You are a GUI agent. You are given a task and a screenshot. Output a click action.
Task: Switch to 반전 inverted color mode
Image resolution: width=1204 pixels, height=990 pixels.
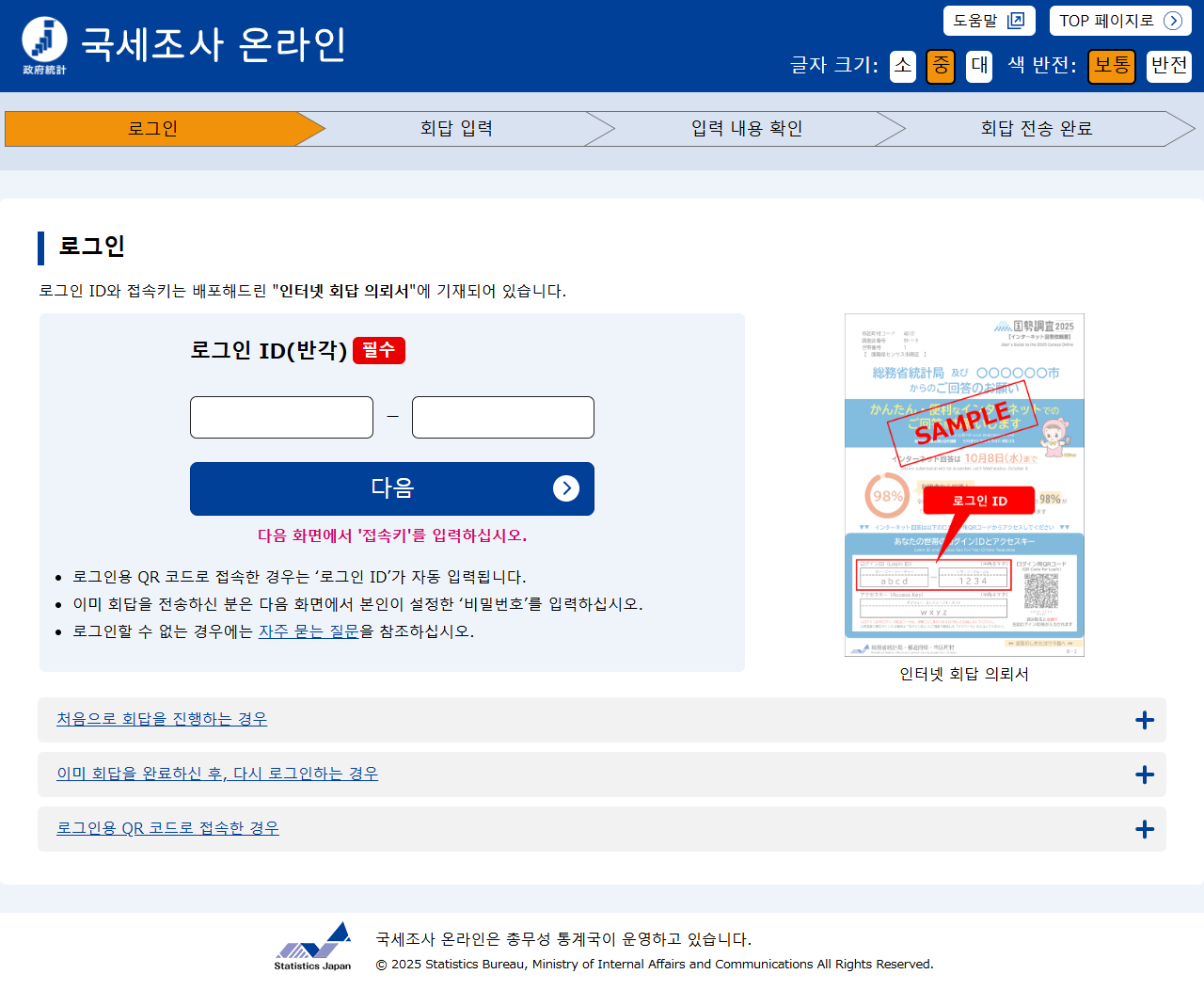pos(1168,66)
